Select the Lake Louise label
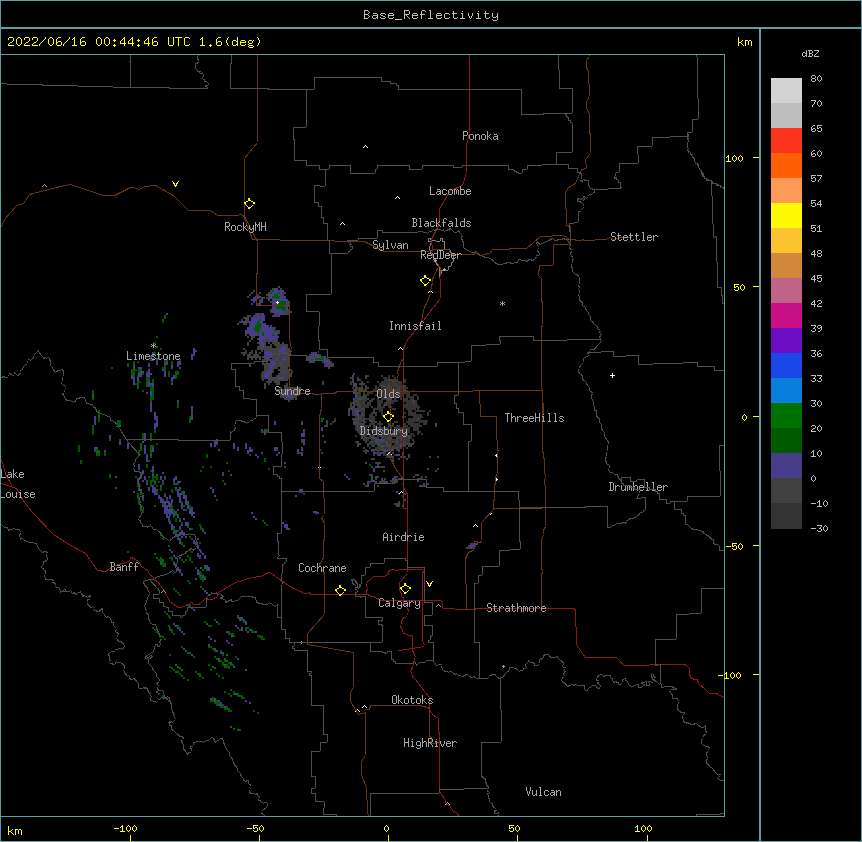The width and height of the screenshot is (862, 842). [18, 484]
